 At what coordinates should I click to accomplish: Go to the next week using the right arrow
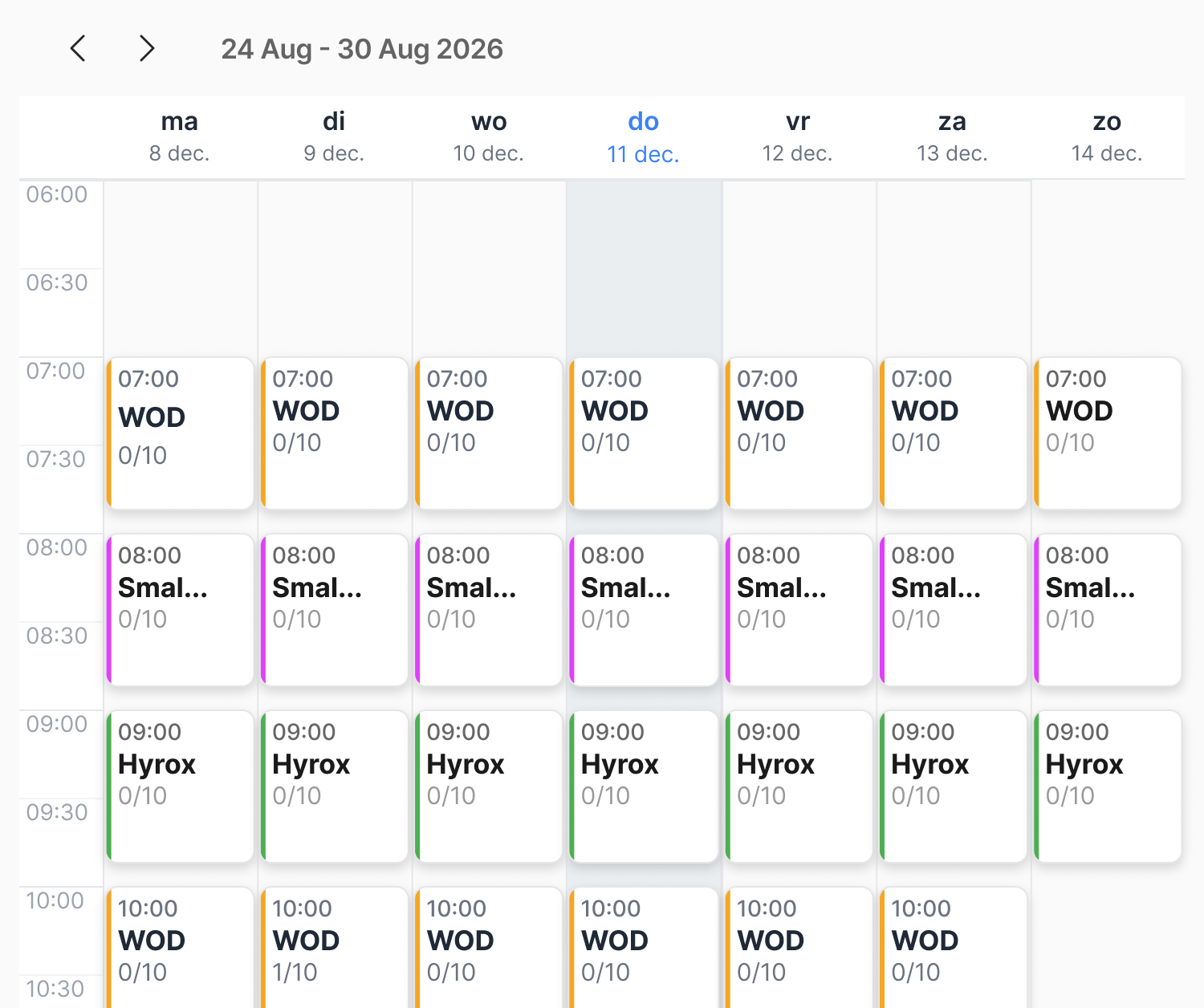click(146, 49)
